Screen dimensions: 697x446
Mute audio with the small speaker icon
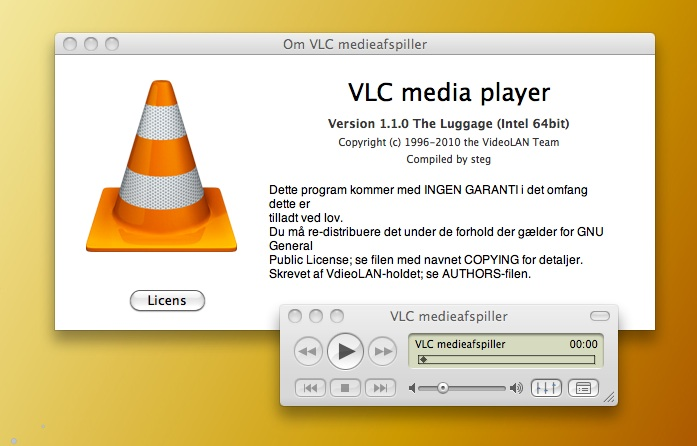(x=412, y=388)
